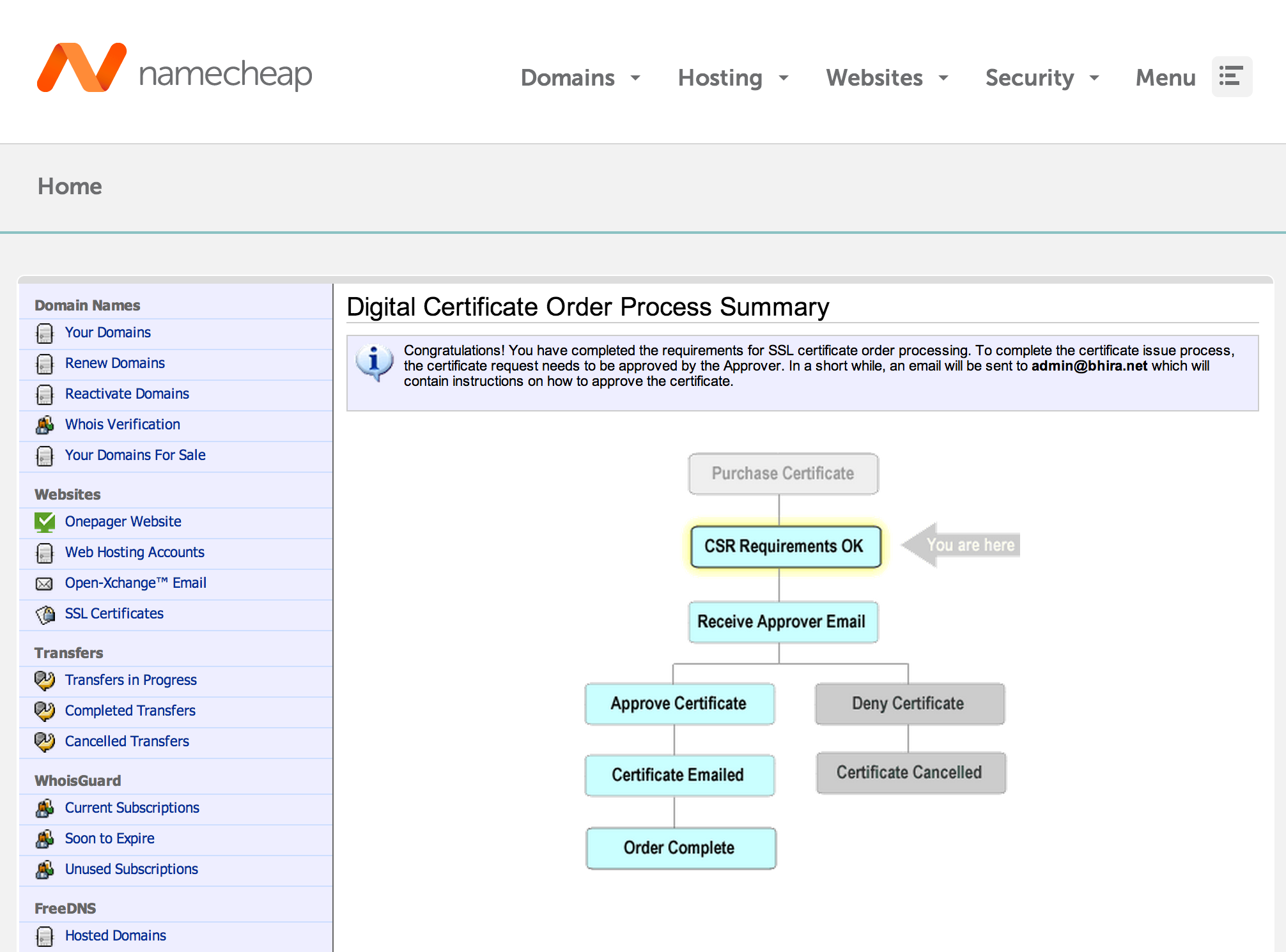Click the Hosted Domains icon
The image size is (1286, 952).
(45, 936)
